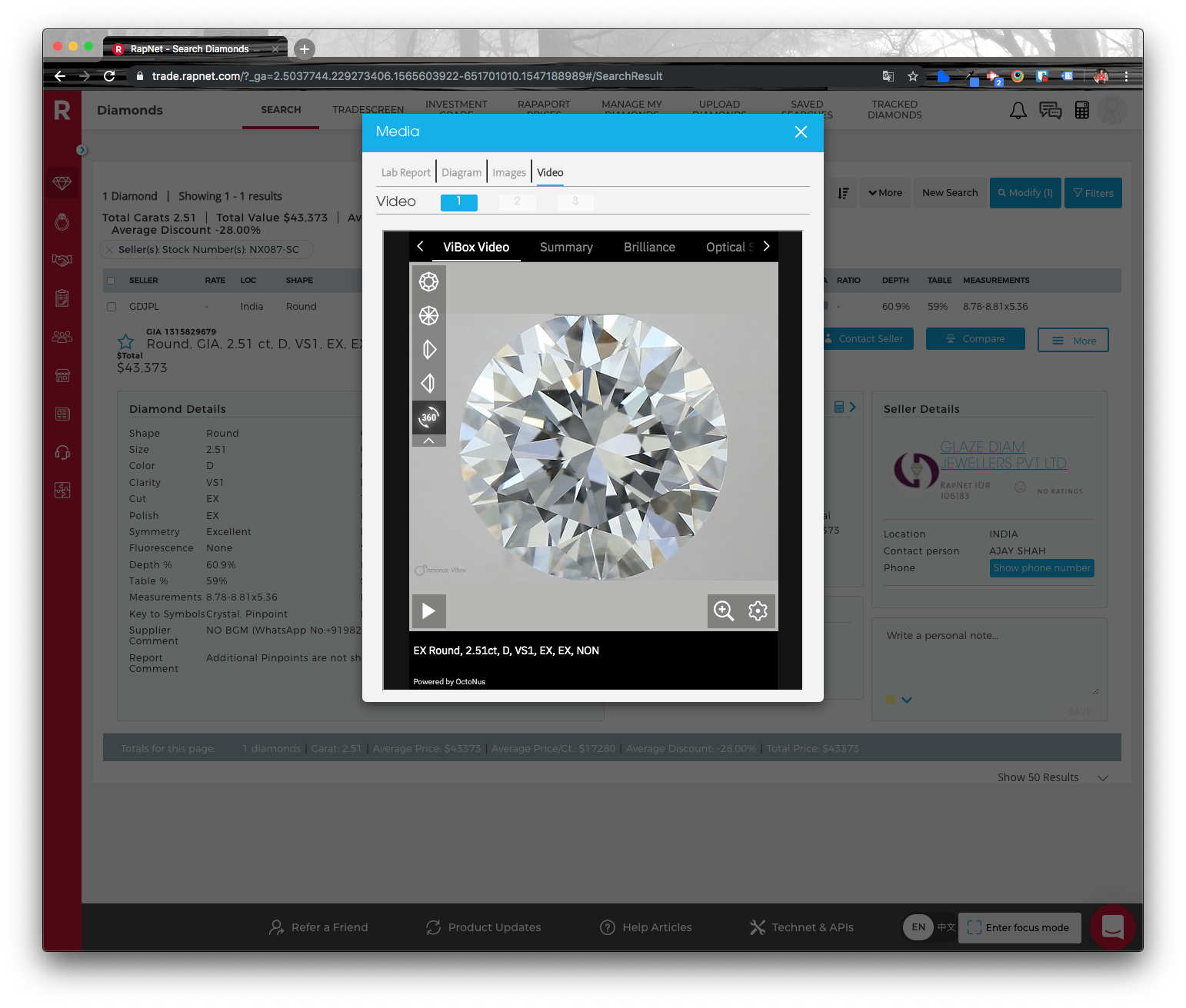The width and height of the screenshot is (1186, 1008).
Task: Toggle Enter focus mode
Action: [x=1019, y=928]
